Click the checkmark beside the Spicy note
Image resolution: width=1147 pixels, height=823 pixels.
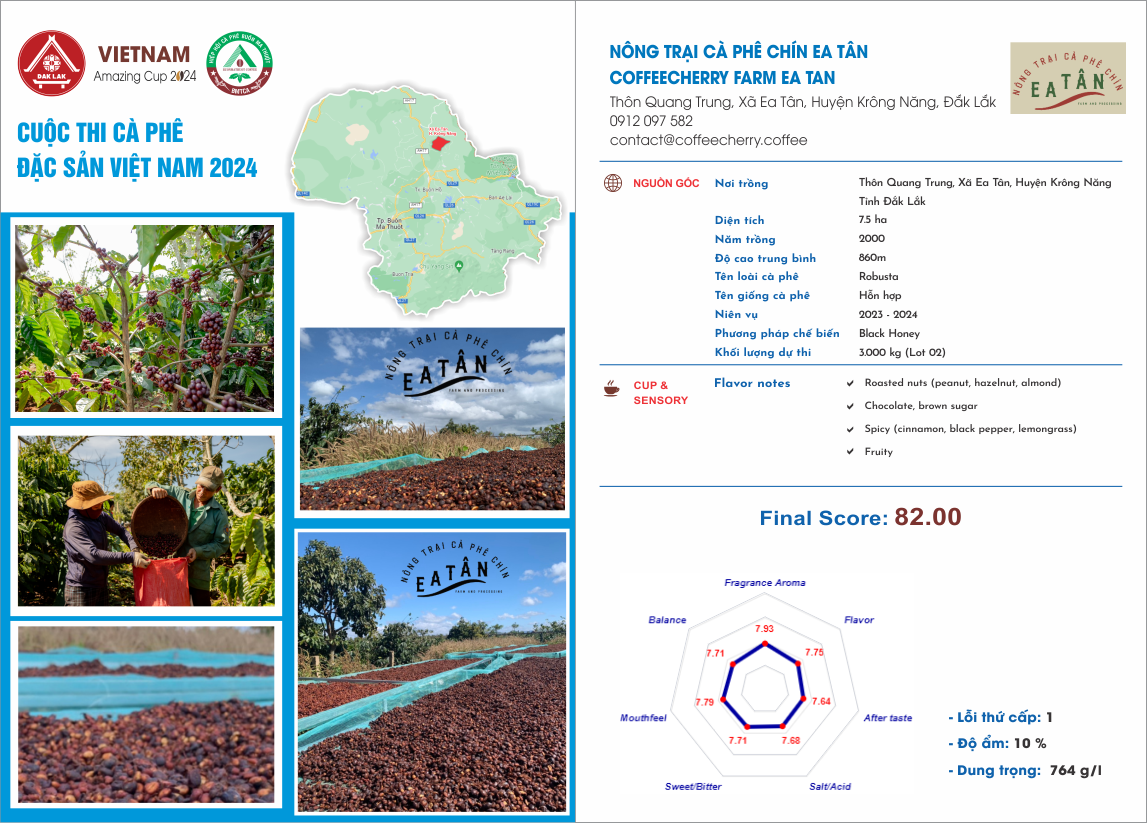(850, 429)
